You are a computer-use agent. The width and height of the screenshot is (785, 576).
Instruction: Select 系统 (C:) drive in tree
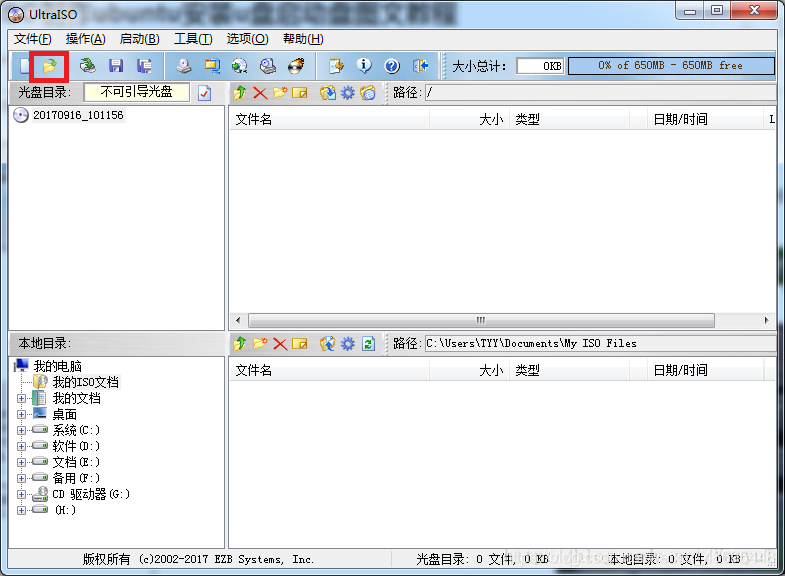76,430
